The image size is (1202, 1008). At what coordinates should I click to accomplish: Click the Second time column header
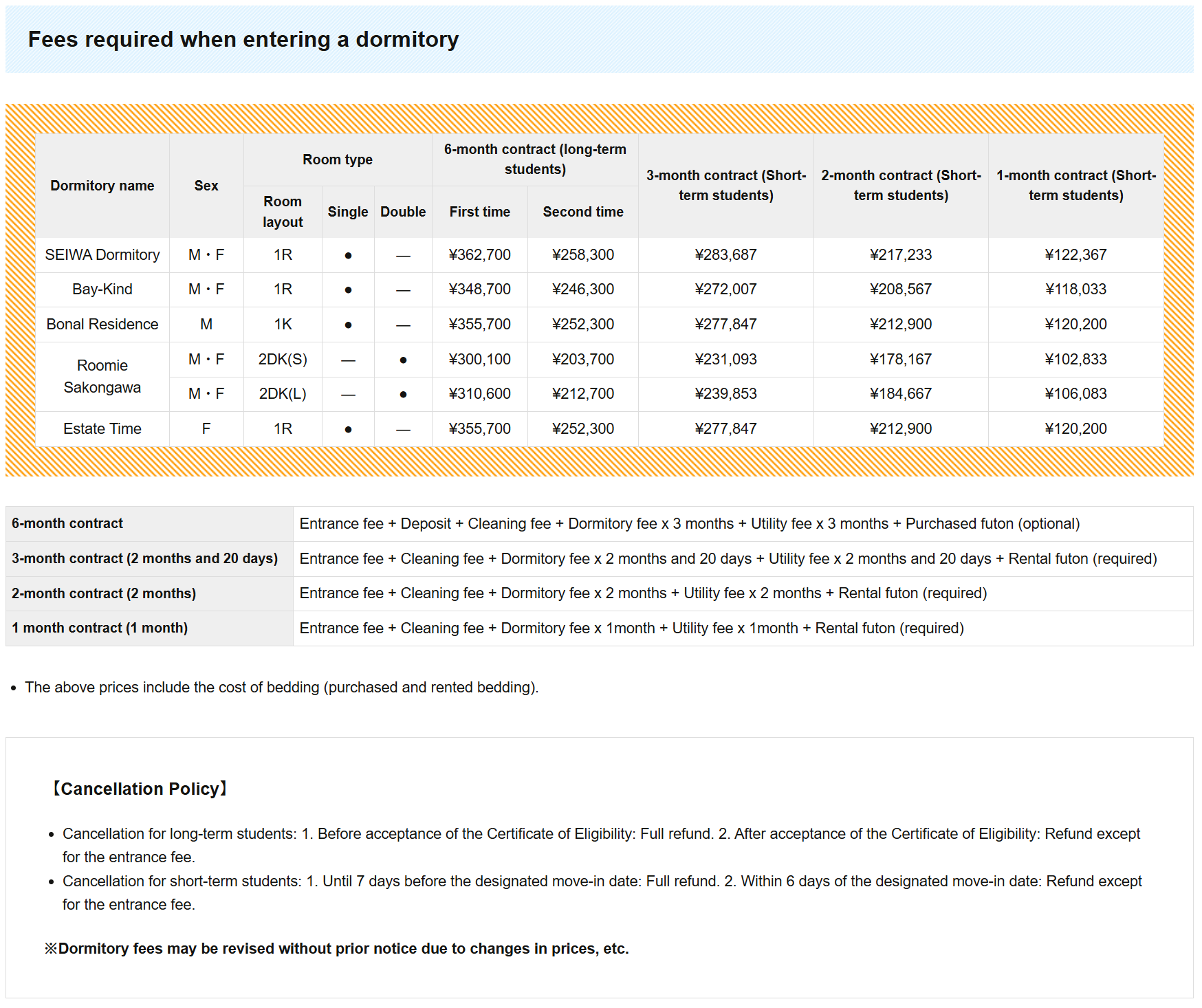pos(582,212)
